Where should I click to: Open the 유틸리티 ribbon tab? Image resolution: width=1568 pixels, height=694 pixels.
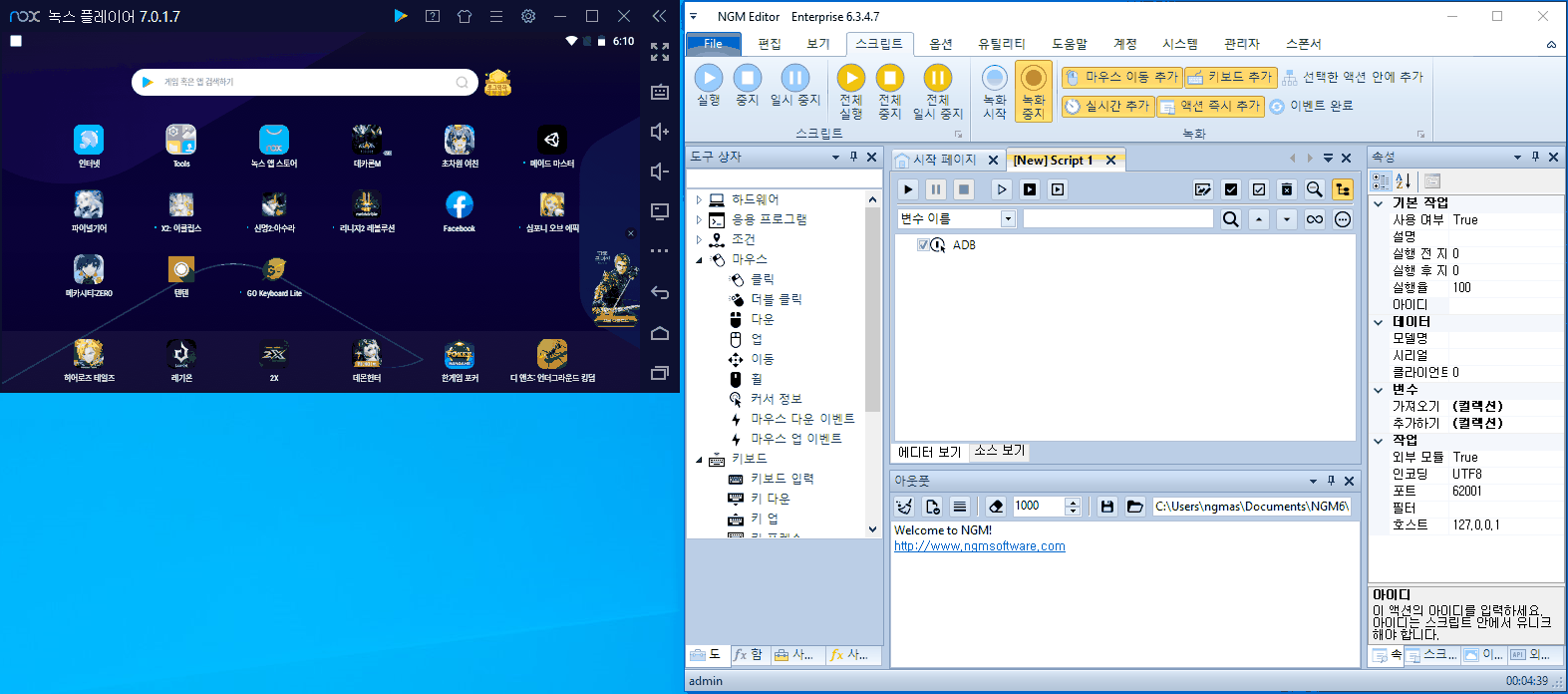pos(1001,44)
